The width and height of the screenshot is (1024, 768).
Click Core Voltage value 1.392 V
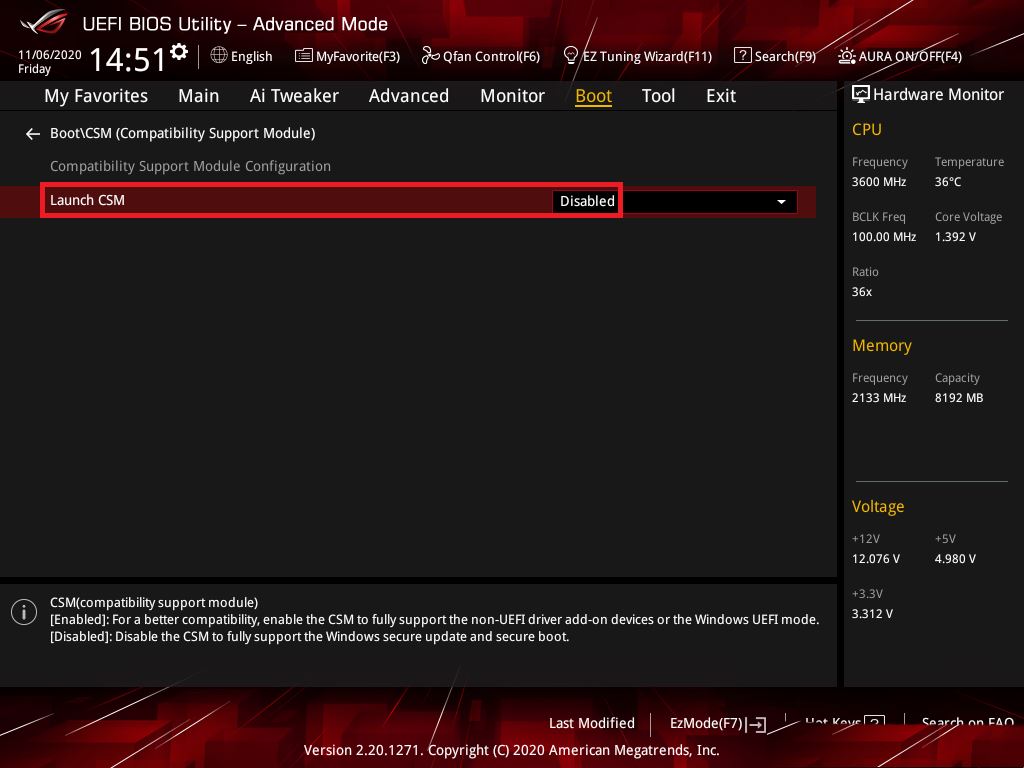pyautogui.click(x=955, y=237)
